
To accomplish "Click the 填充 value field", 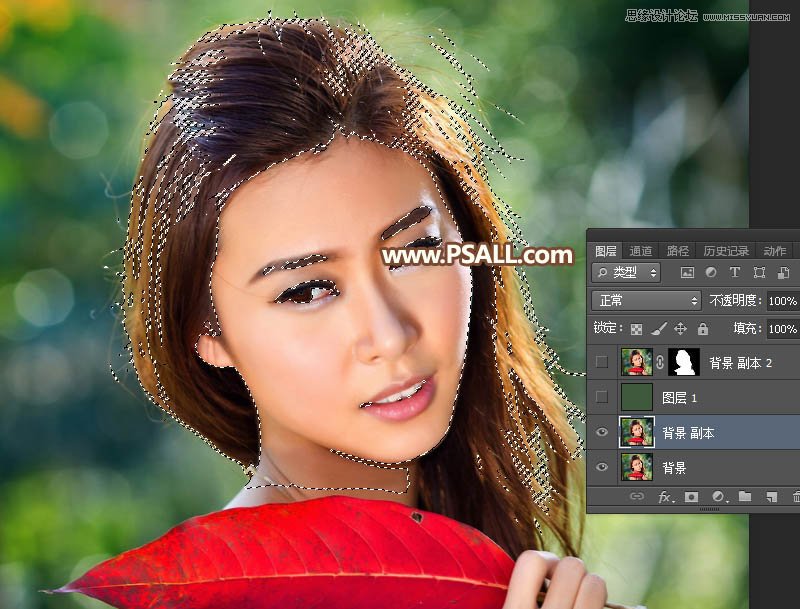I will [x=783, y=329].
